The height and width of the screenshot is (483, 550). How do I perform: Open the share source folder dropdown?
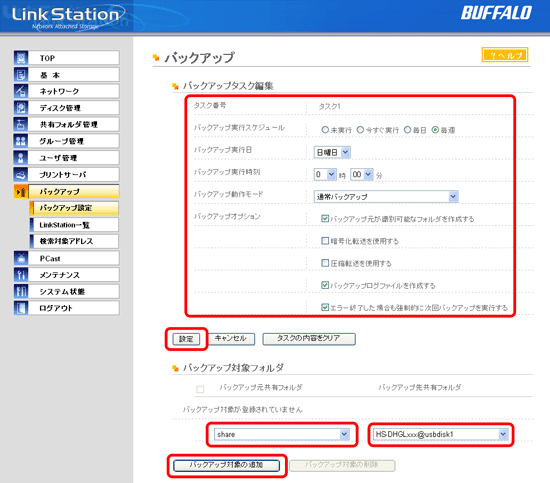point(282,434)
